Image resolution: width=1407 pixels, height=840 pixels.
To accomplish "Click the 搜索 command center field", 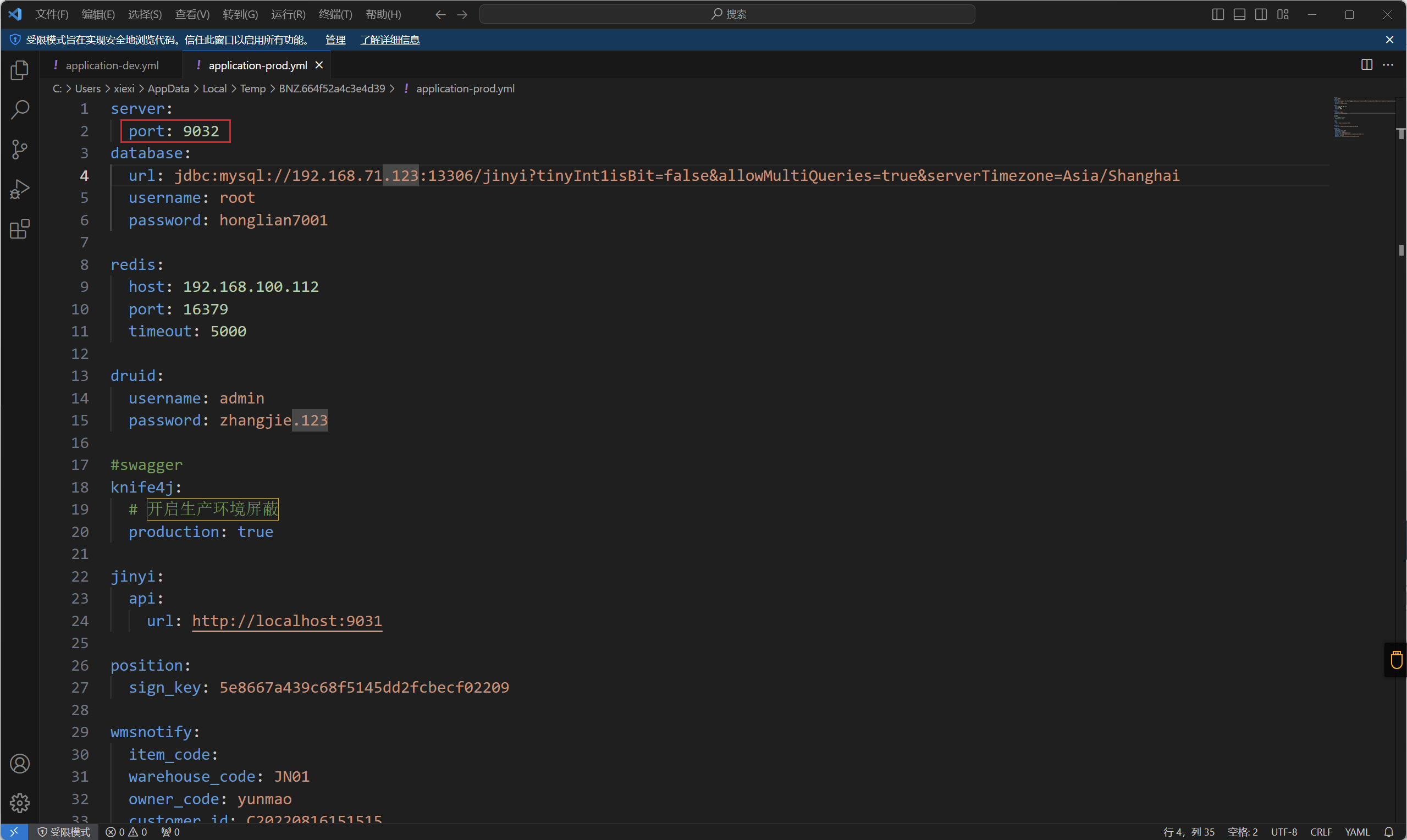I will tap(727, 14).
